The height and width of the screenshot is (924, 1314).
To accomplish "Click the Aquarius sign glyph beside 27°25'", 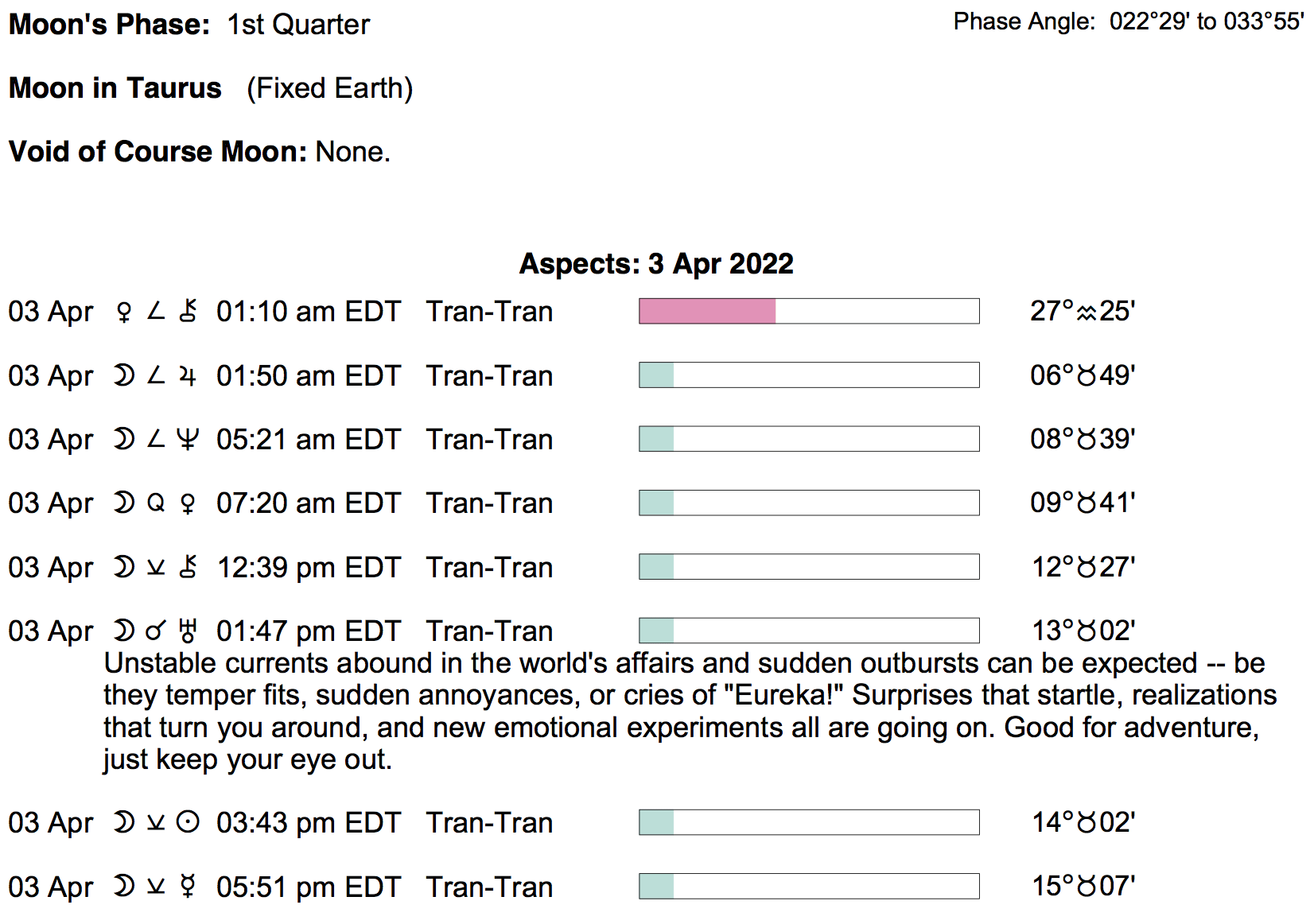I will pos(1087,313).
